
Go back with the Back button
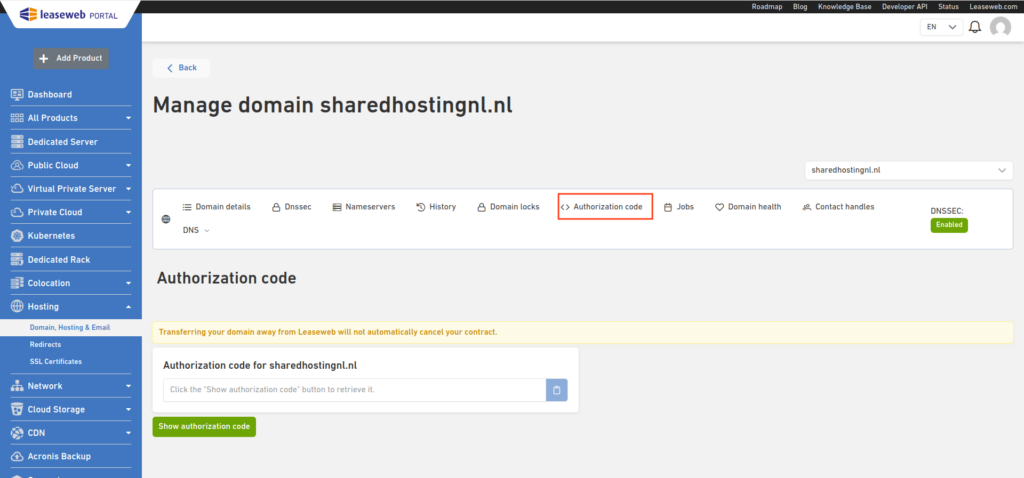tap(181, 68)
